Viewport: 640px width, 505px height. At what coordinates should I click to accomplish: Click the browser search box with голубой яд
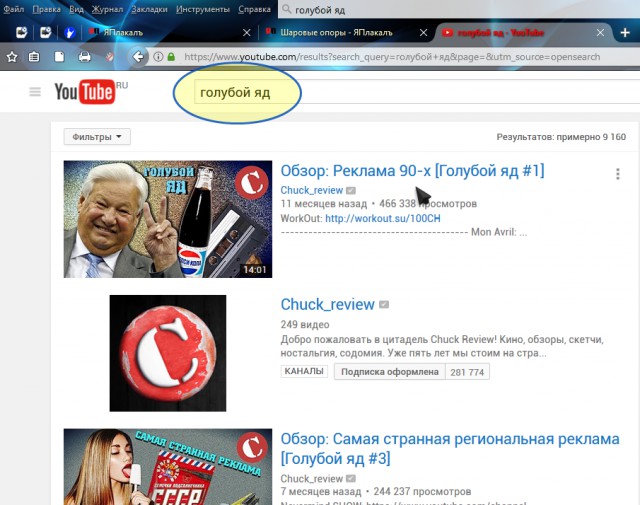(x=459, y=9)
